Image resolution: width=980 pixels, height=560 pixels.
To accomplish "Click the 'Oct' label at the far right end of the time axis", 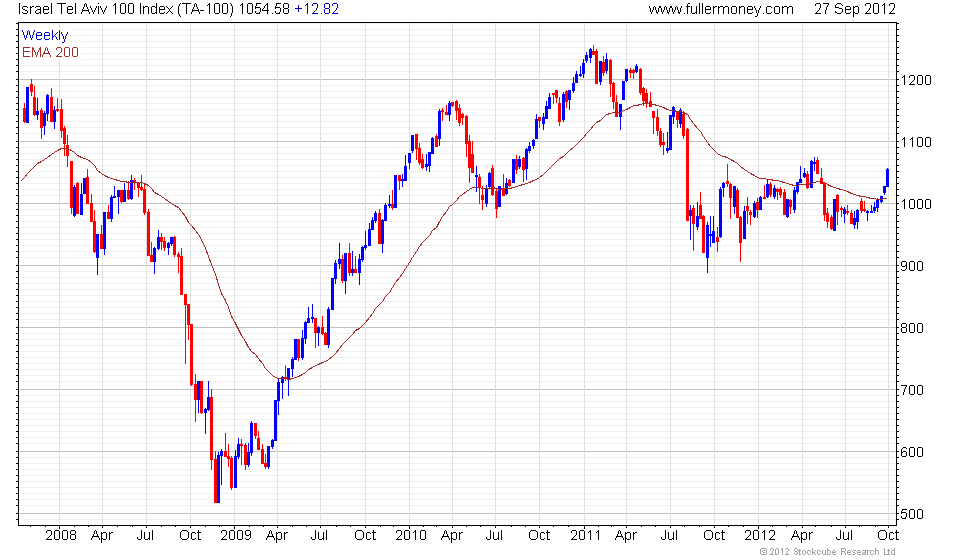I will click(888, 535).
